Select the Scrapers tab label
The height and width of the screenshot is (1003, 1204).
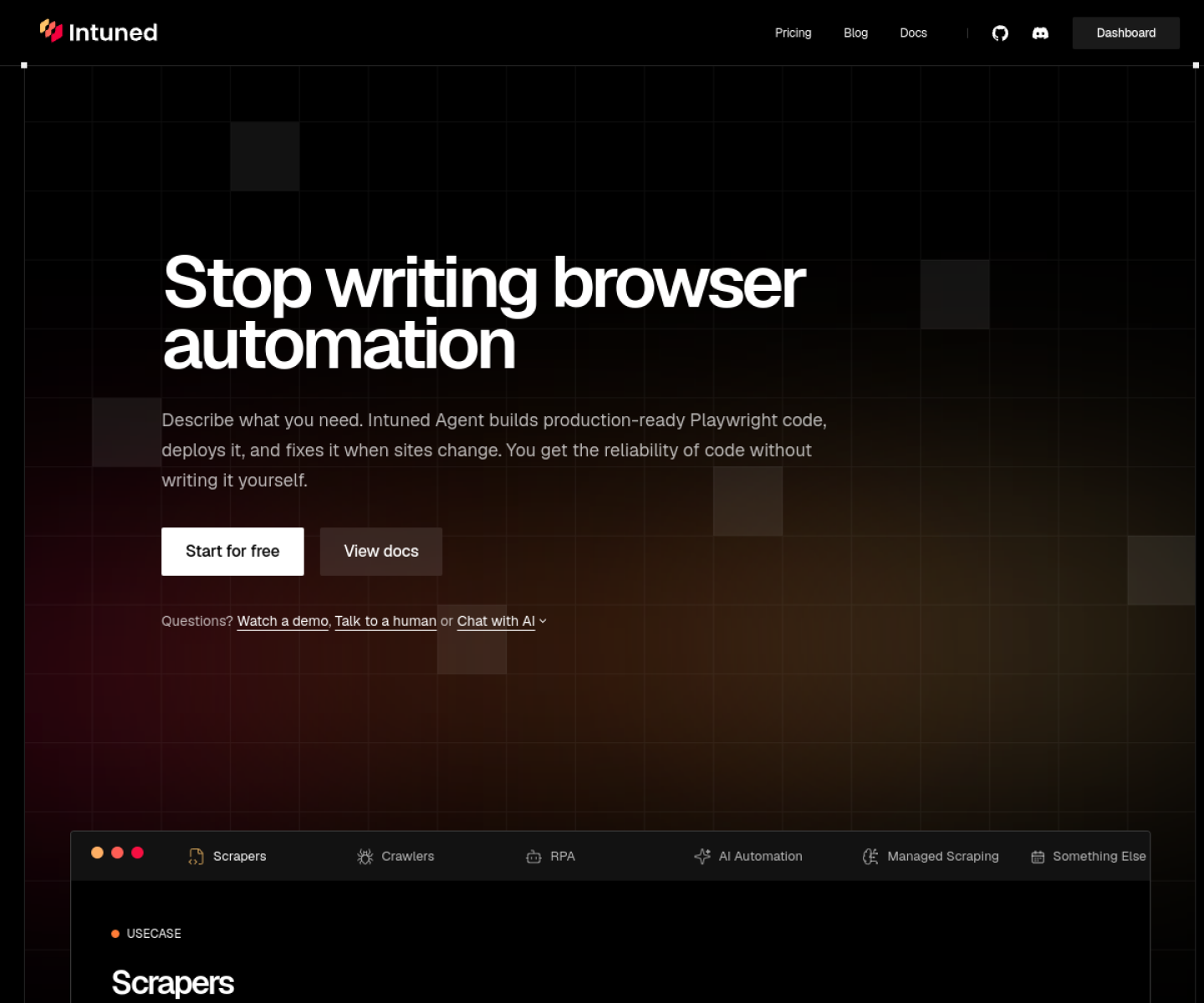click(x=239, y=856)
